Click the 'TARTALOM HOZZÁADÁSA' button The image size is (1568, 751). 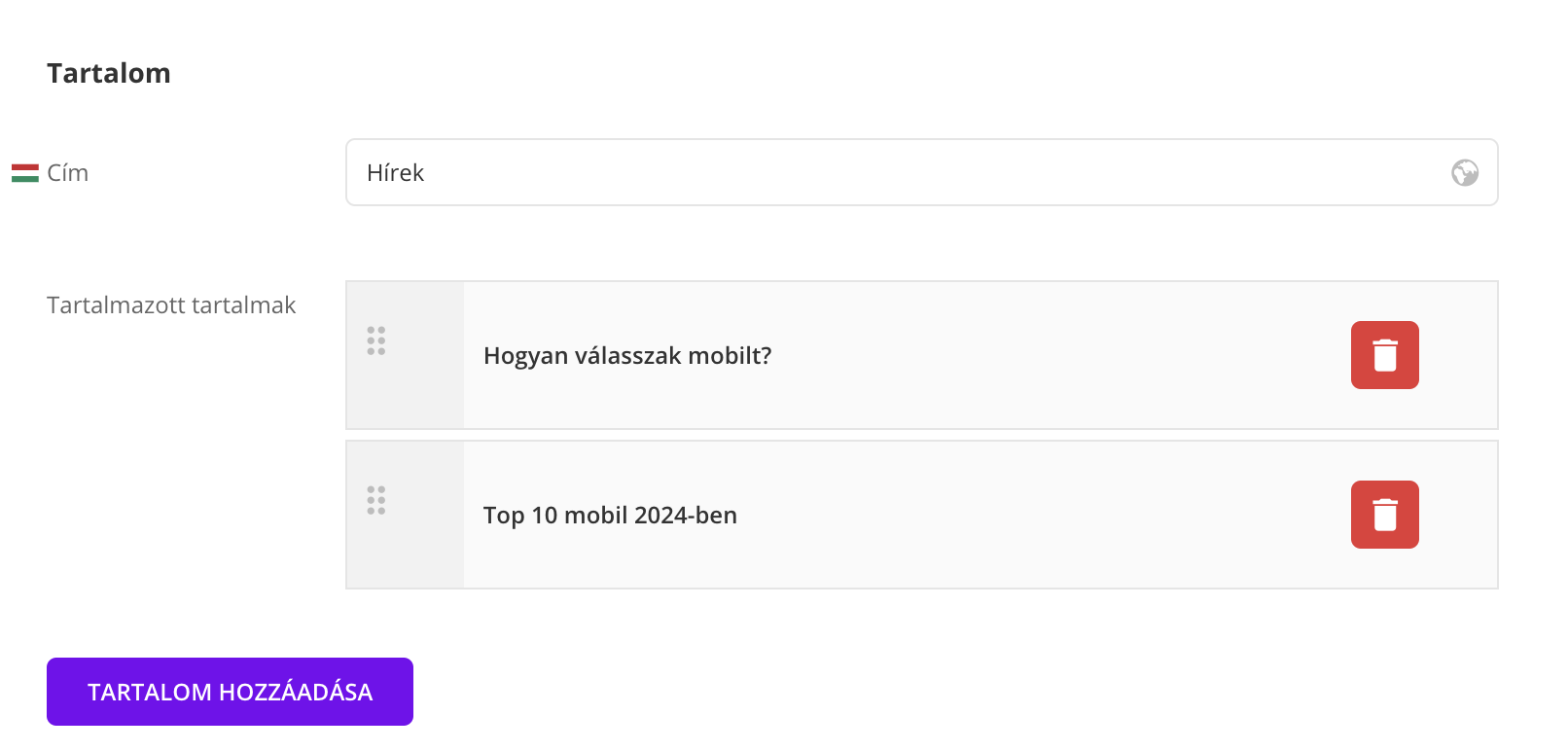pyautogui.click(x=230, y=692)
